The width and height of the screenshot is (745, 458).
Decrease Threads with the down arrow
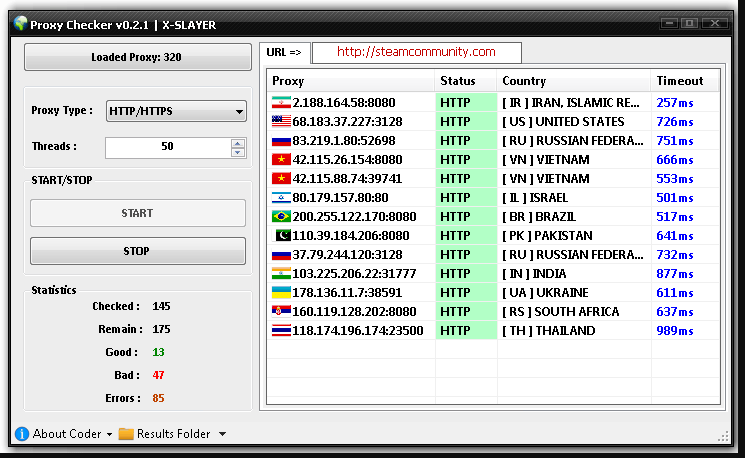[238, 153]
